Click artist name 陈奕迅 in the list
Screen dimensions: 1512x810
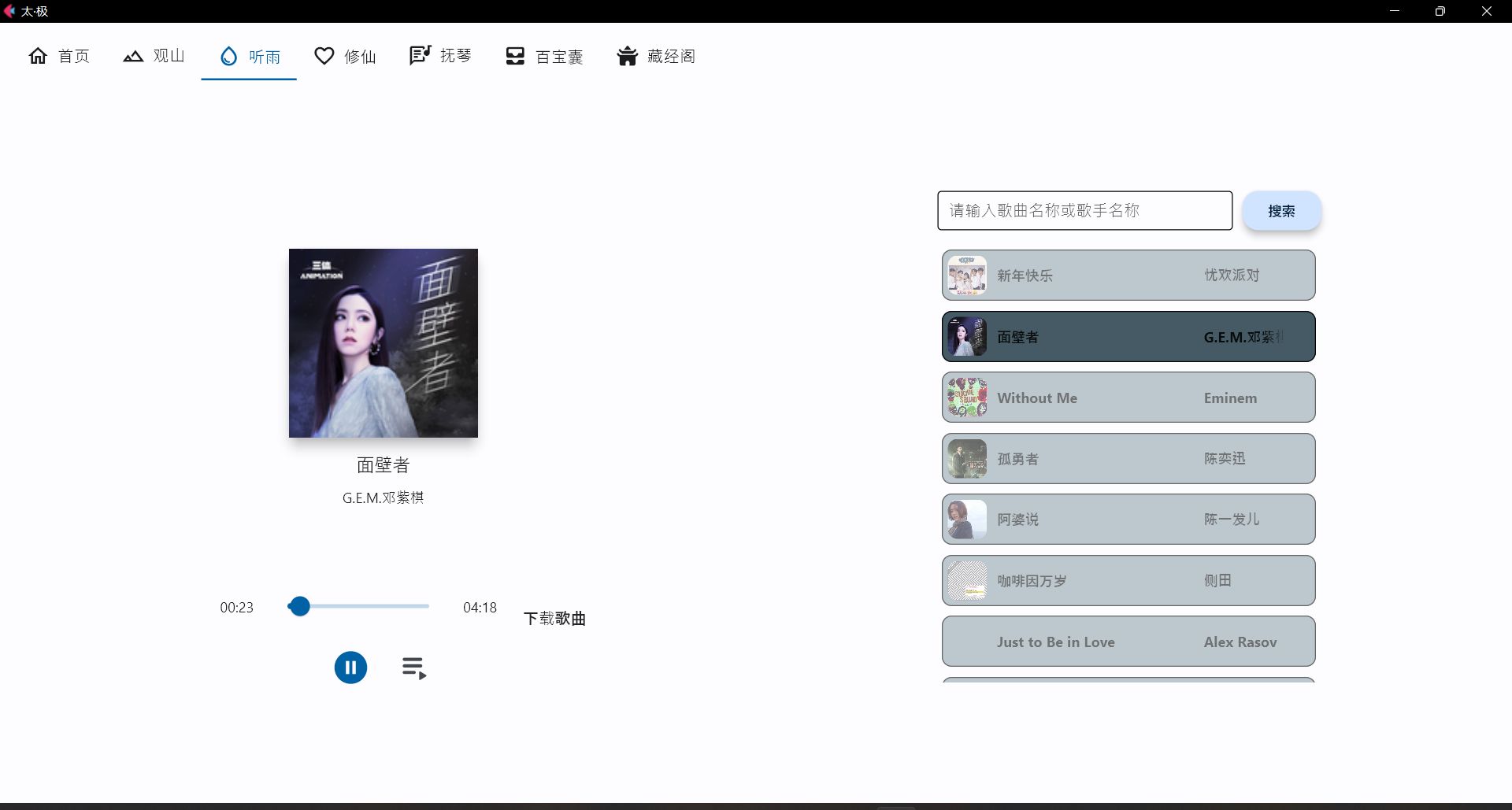coord(1225,458)
